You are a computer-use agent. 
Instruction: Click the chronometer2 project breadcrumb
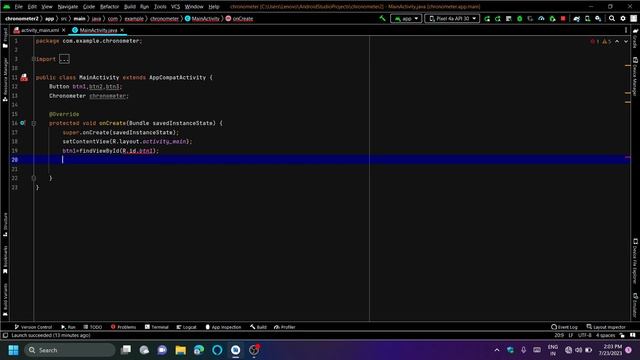[21, 18]
